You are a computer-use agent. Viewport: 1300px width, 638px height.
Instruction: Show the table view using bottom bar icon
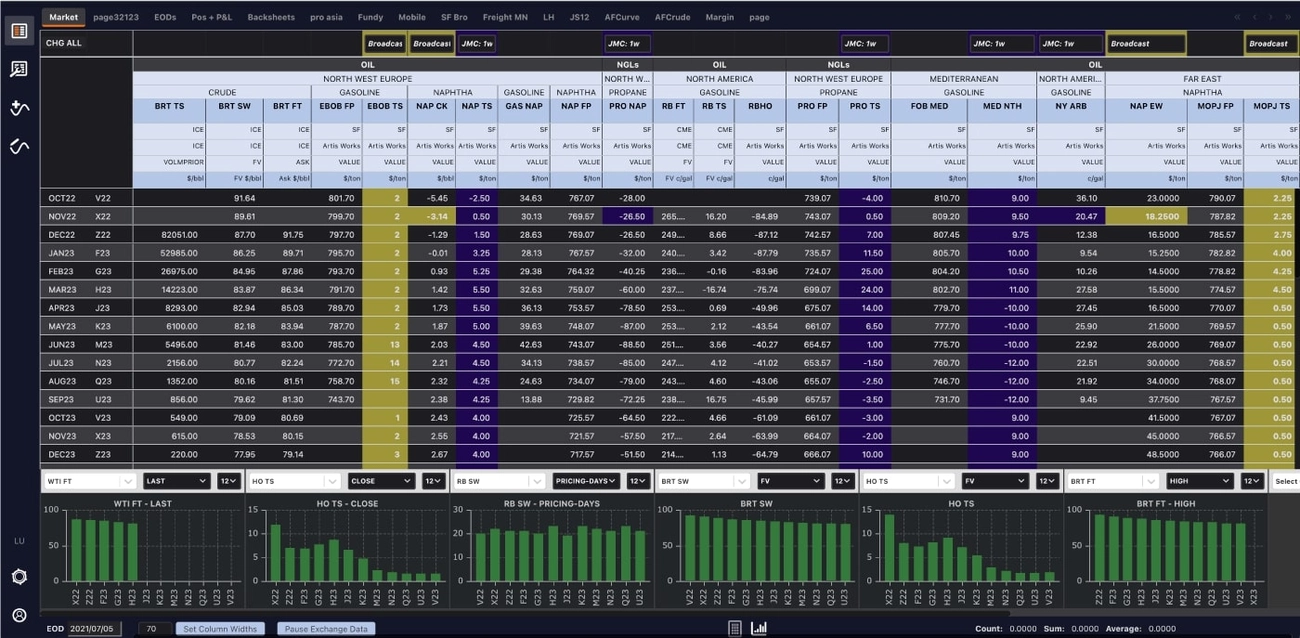tap(735, 628)
